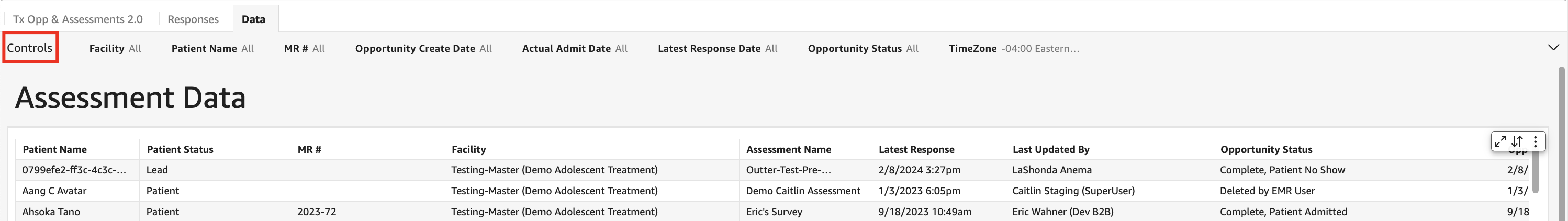Switch to the Responses tab
1568x221 pixels.
coord(193,19)
